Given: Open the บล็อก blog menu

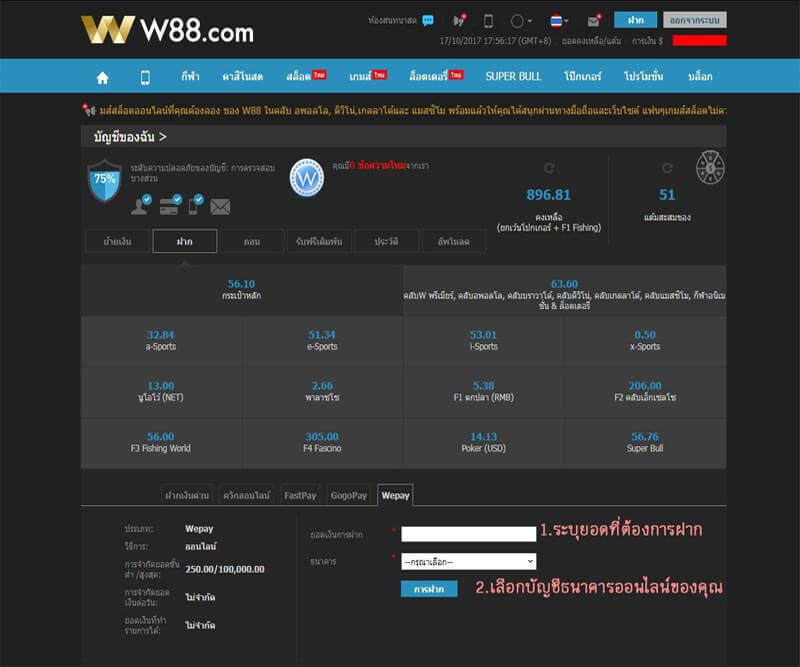Looking at the screenshot, I should (x=699, y=77).
